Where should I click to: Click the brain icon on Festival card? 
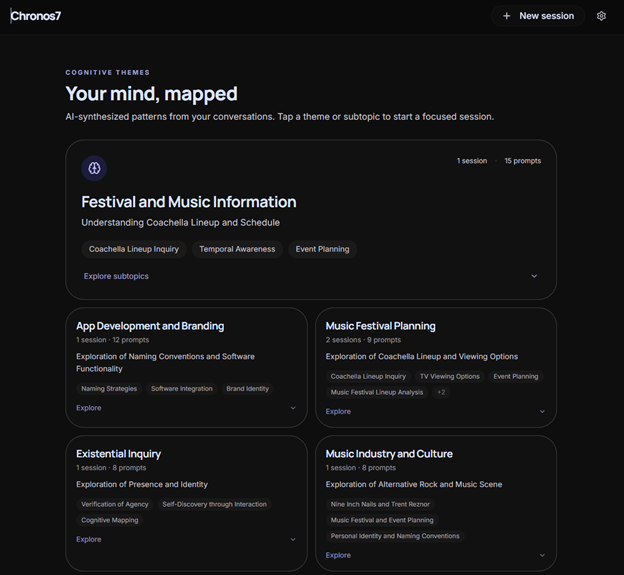pos(94,168)
